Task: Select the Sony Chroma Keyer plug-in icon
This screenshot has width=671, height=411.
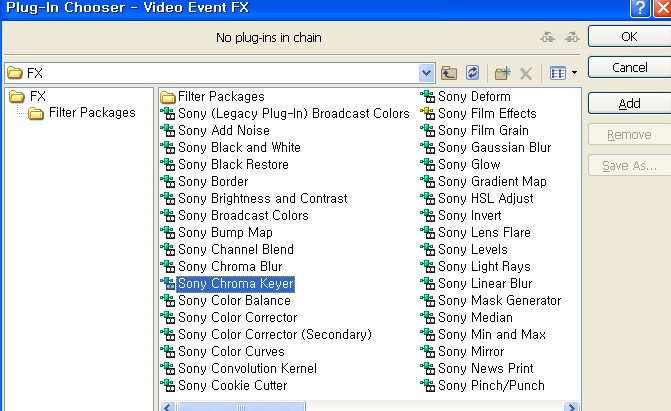Action: [x=168, y=283]
